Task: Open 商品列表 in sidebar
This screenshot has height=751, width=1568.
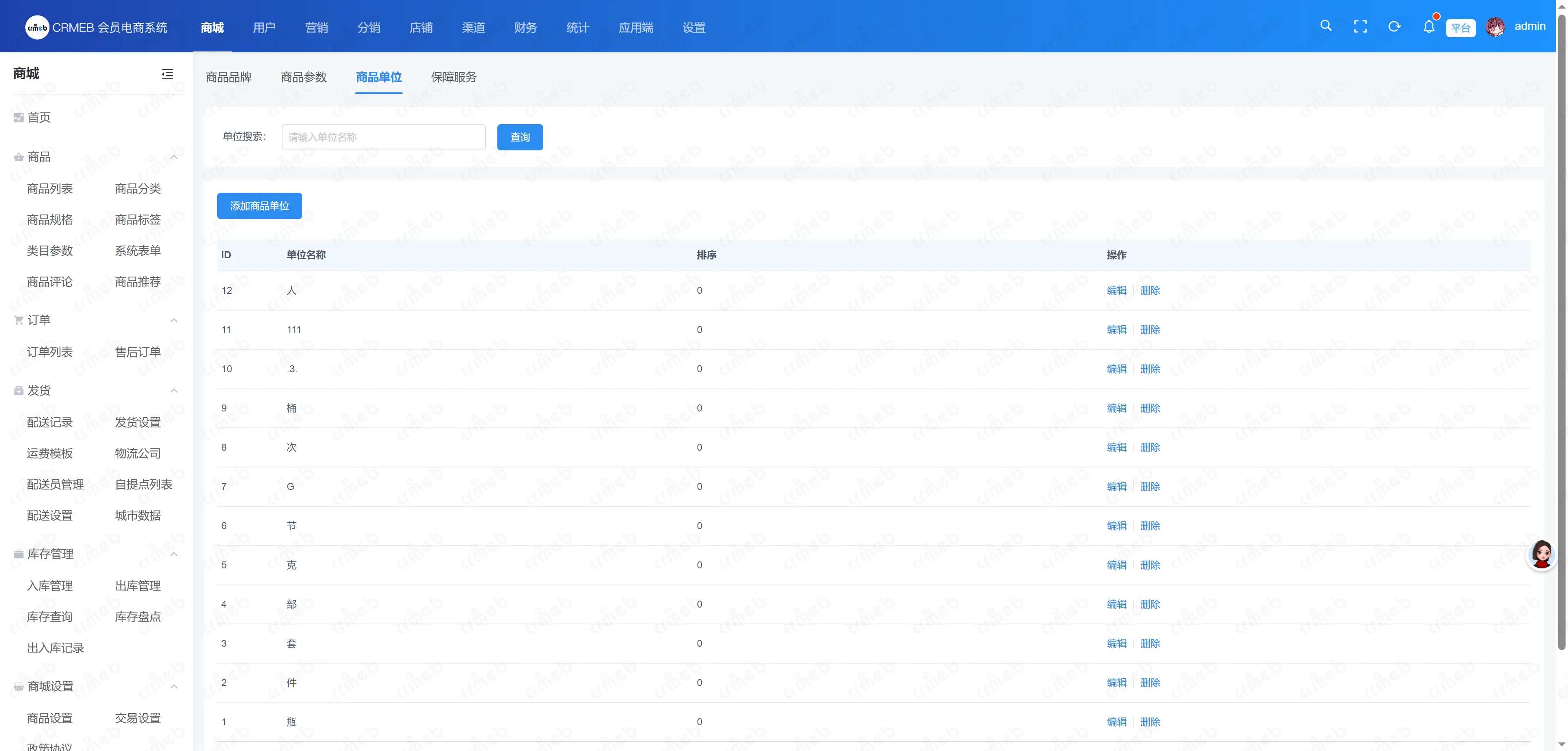Action: coord(50,189)
